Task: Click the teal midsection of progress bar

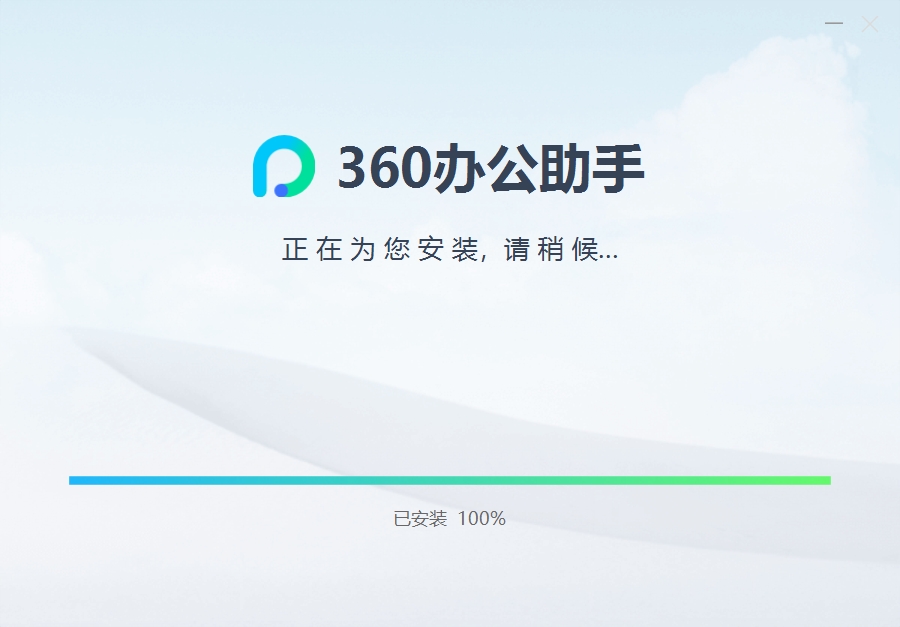Action: point(450,481)
